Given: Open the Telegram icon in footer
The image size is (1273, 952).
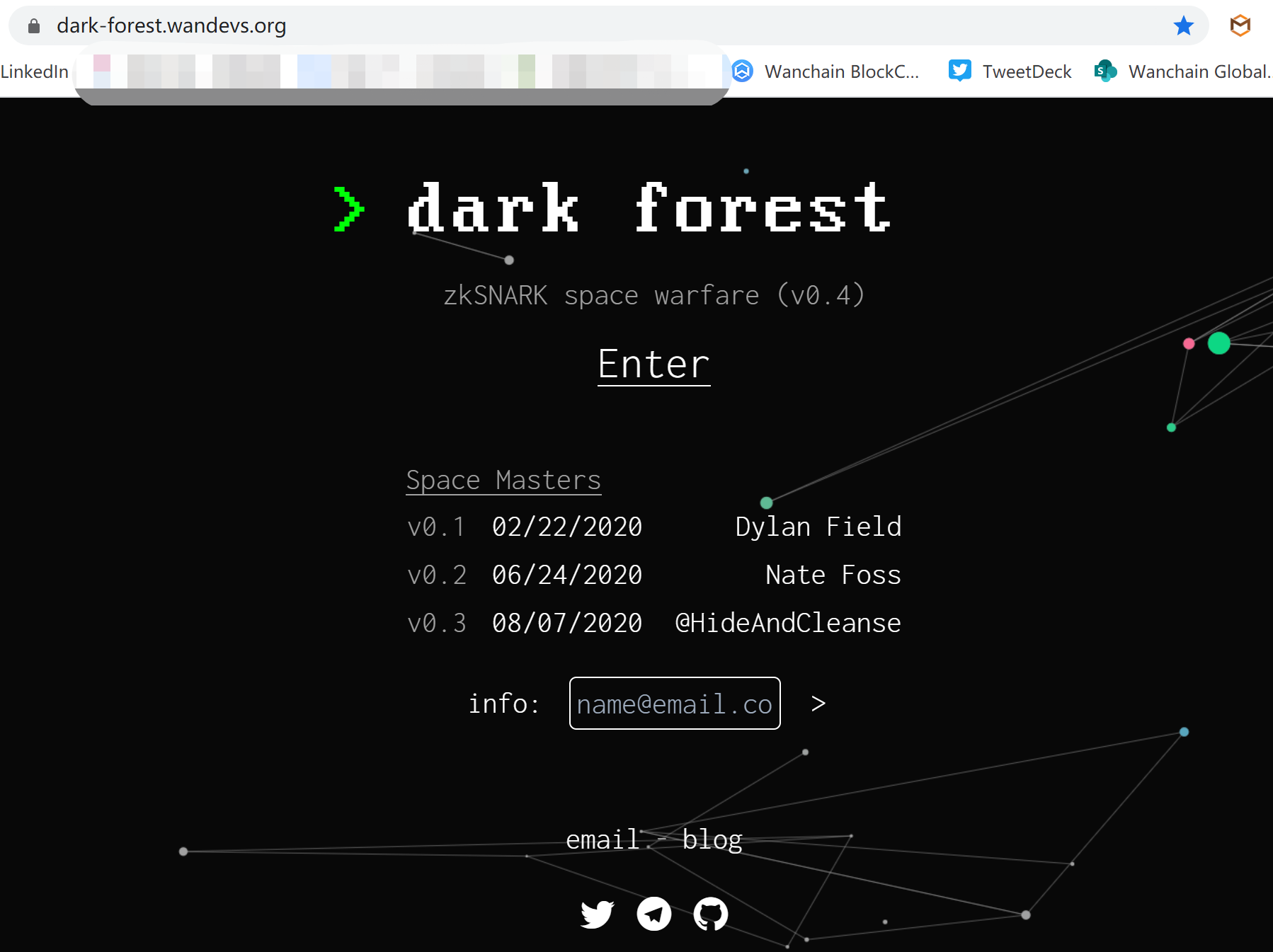Looking at the screenshot, I should [x=654, y=914].
